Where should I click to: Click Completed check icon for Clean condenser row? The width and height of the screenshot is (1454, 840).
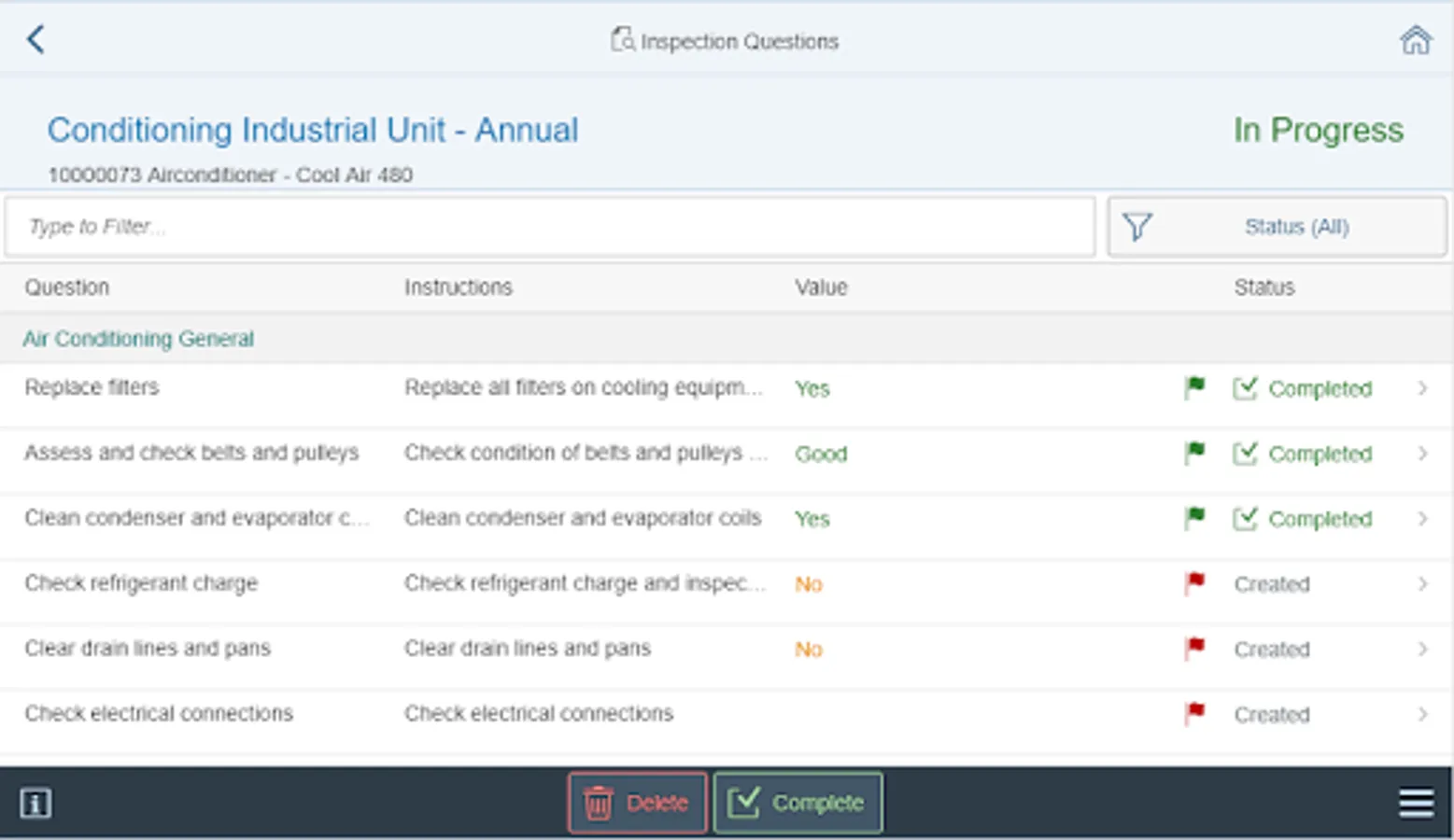(x=1245, y=519)
